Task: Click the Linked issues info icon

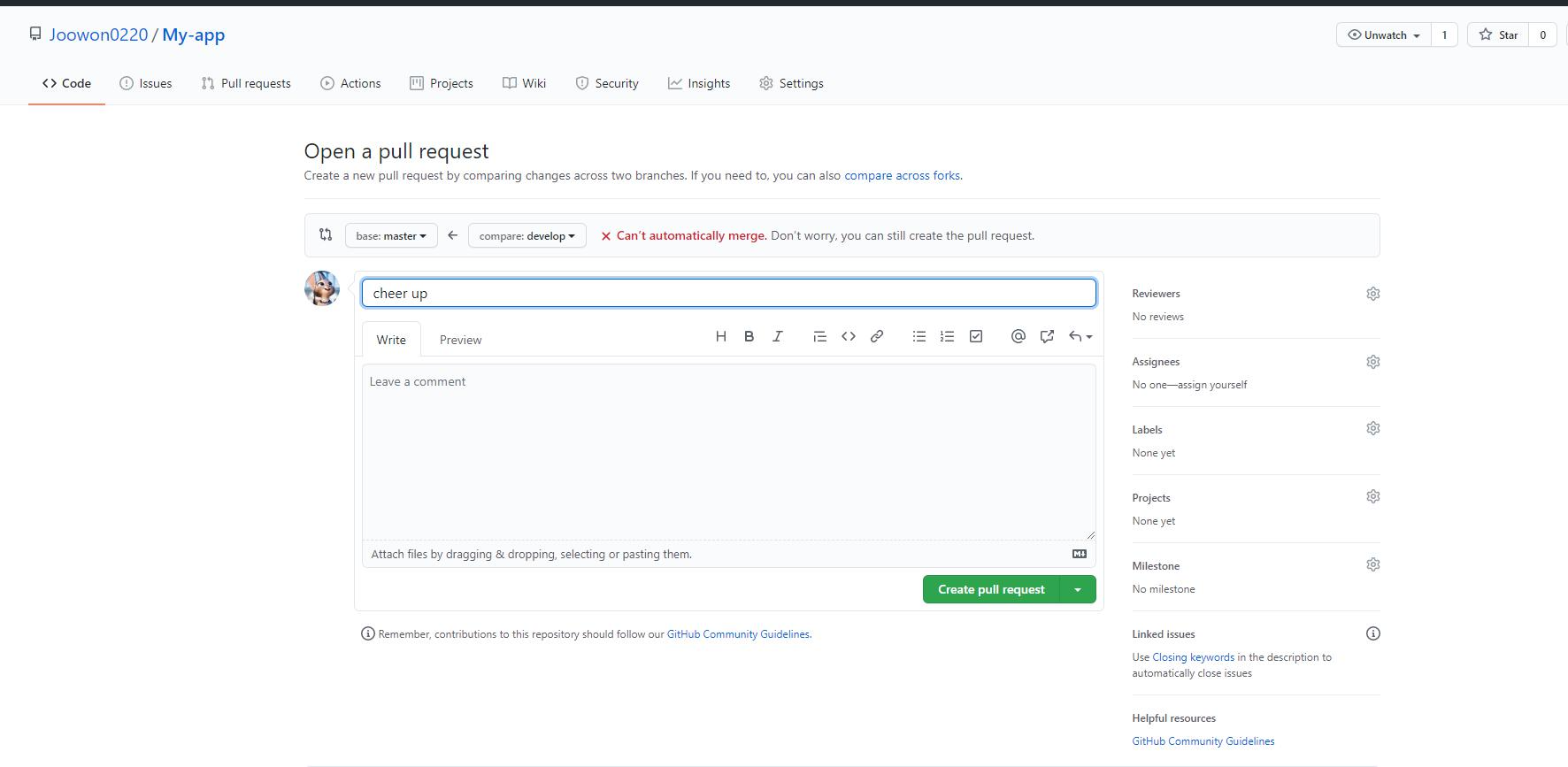Action: [x=1373, y=633]
